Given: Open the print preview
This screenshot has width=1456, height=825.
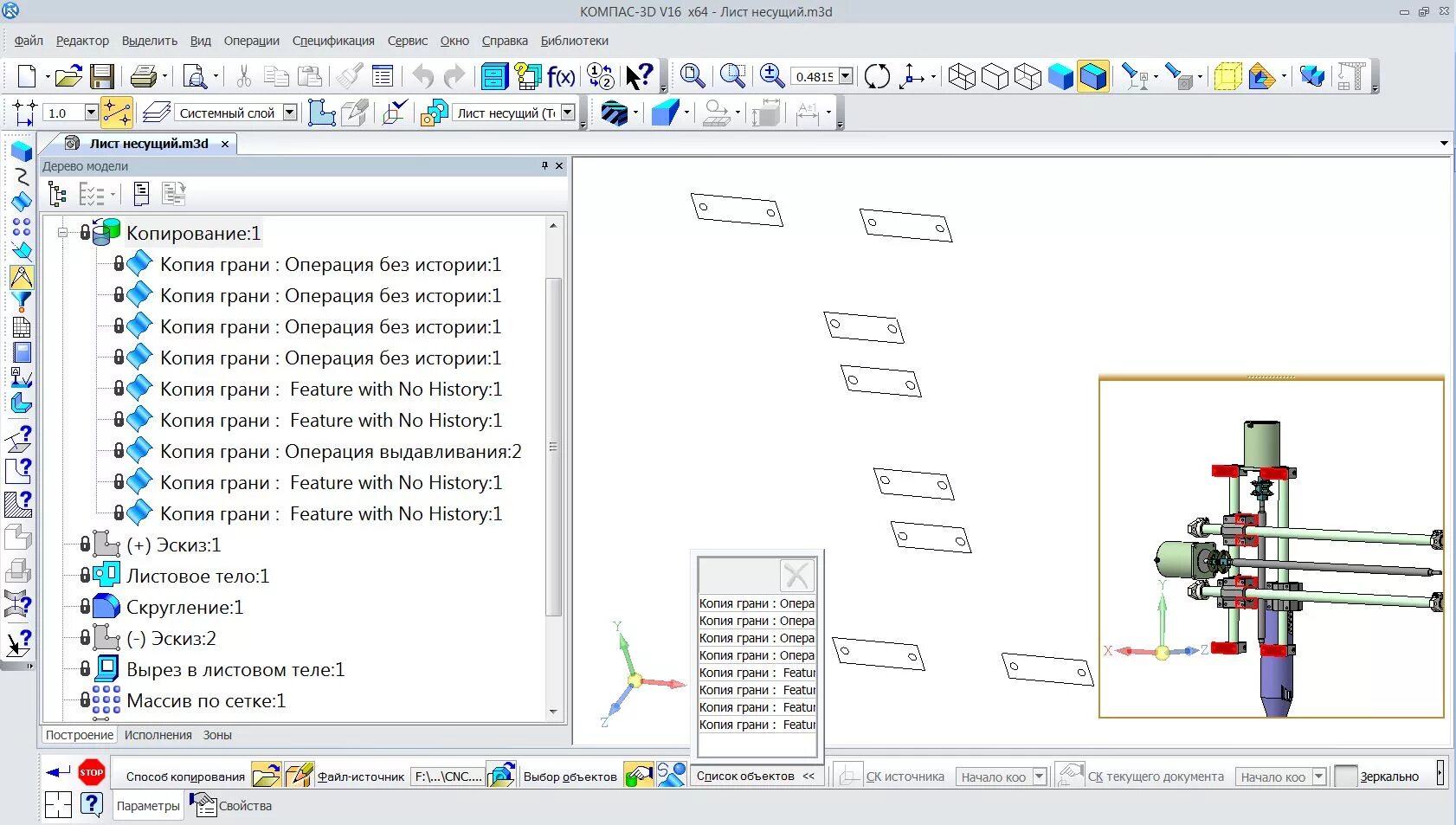Looking at the screenshot, I should click(x=196, y=76).
